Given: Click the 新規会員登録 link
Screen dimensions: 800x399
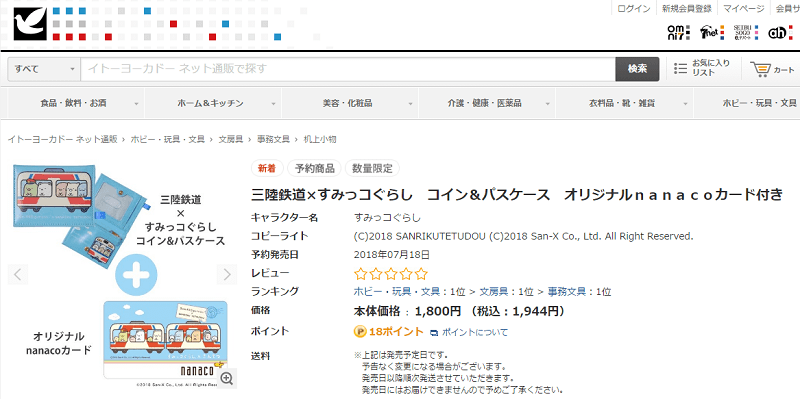Looking at the screenshot, I should click(686, 9).
